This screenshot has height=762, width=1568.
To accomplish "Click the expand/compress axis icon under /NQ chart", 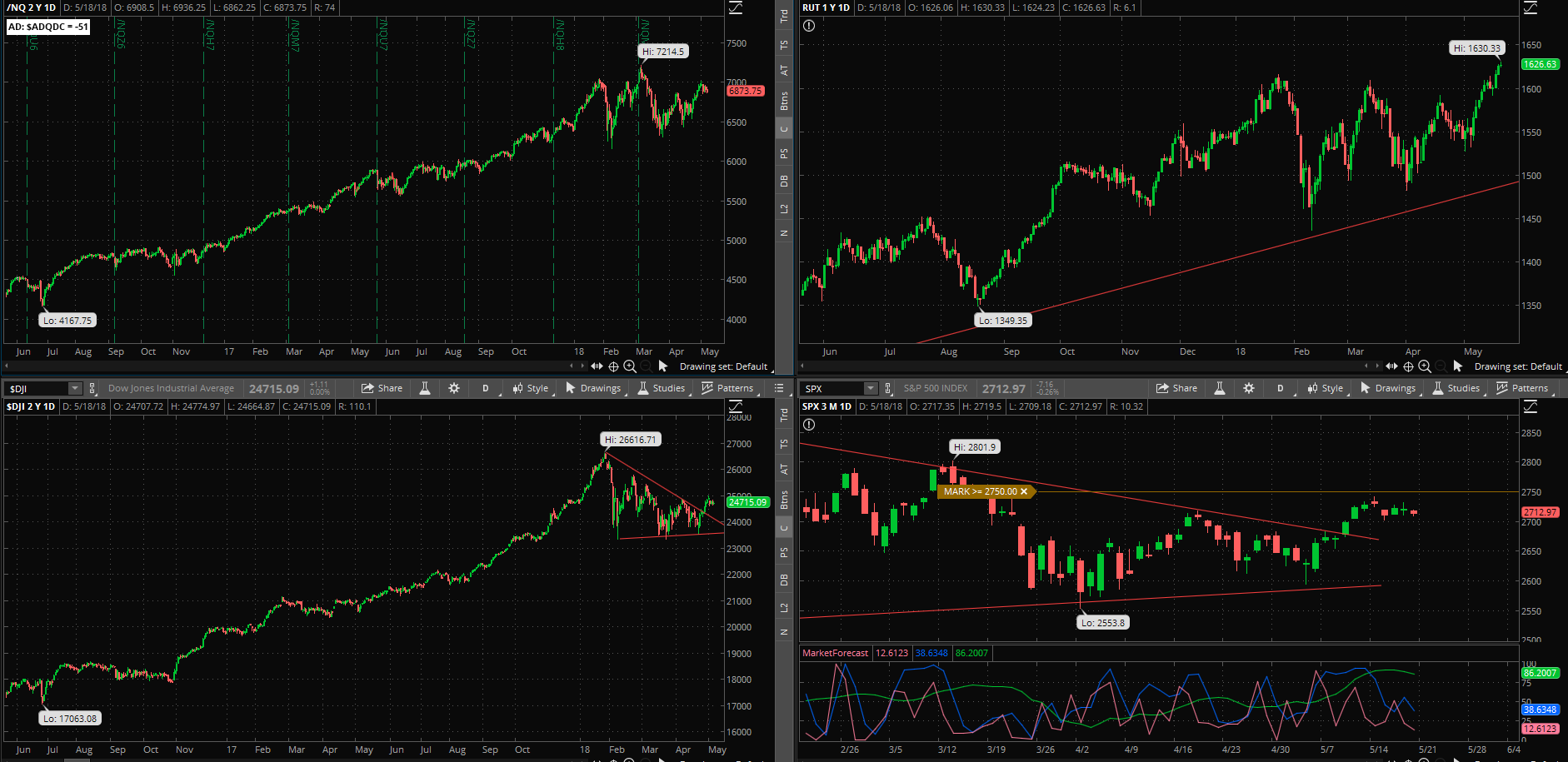I will [597, 366].
